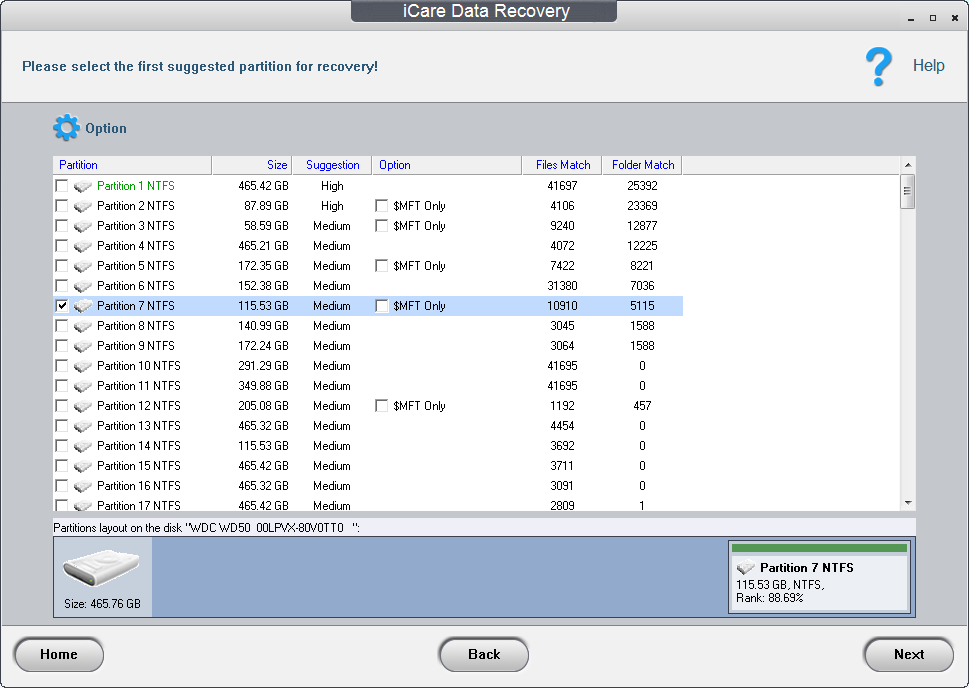969x688 pixels.
Task: Check the Partition 1 NTFS checkbox
Action: [62, 185]
